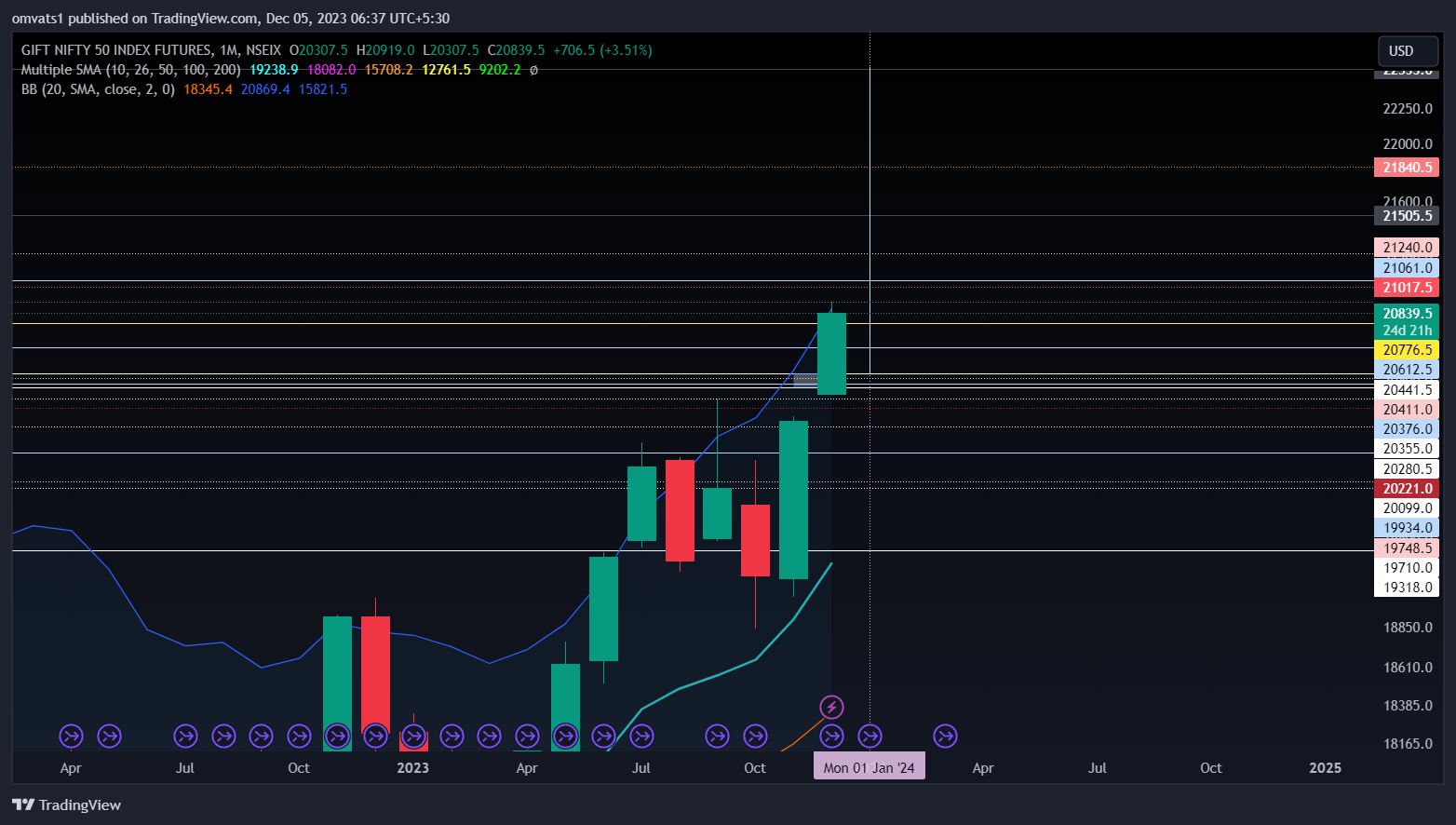
Task: Click the 20280.5 price label
Action: click(x=1407, y=469)
